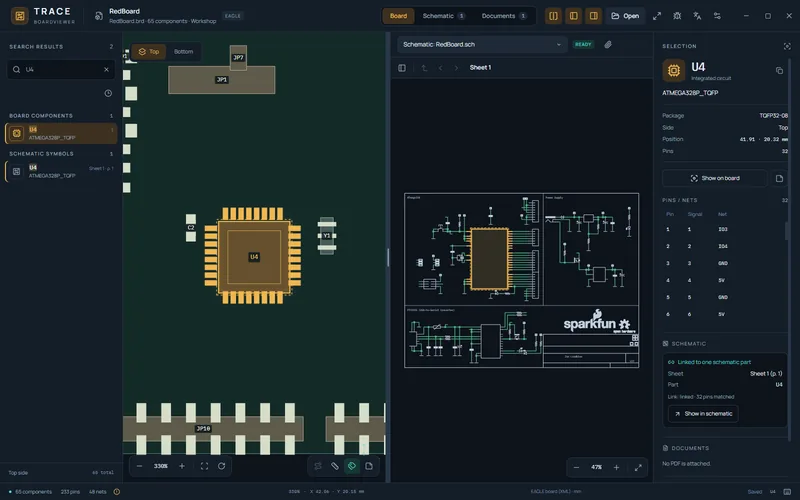Click the JP7 component label
The width and height of the screenshot is (800, 500).
(x=238, y=58)
